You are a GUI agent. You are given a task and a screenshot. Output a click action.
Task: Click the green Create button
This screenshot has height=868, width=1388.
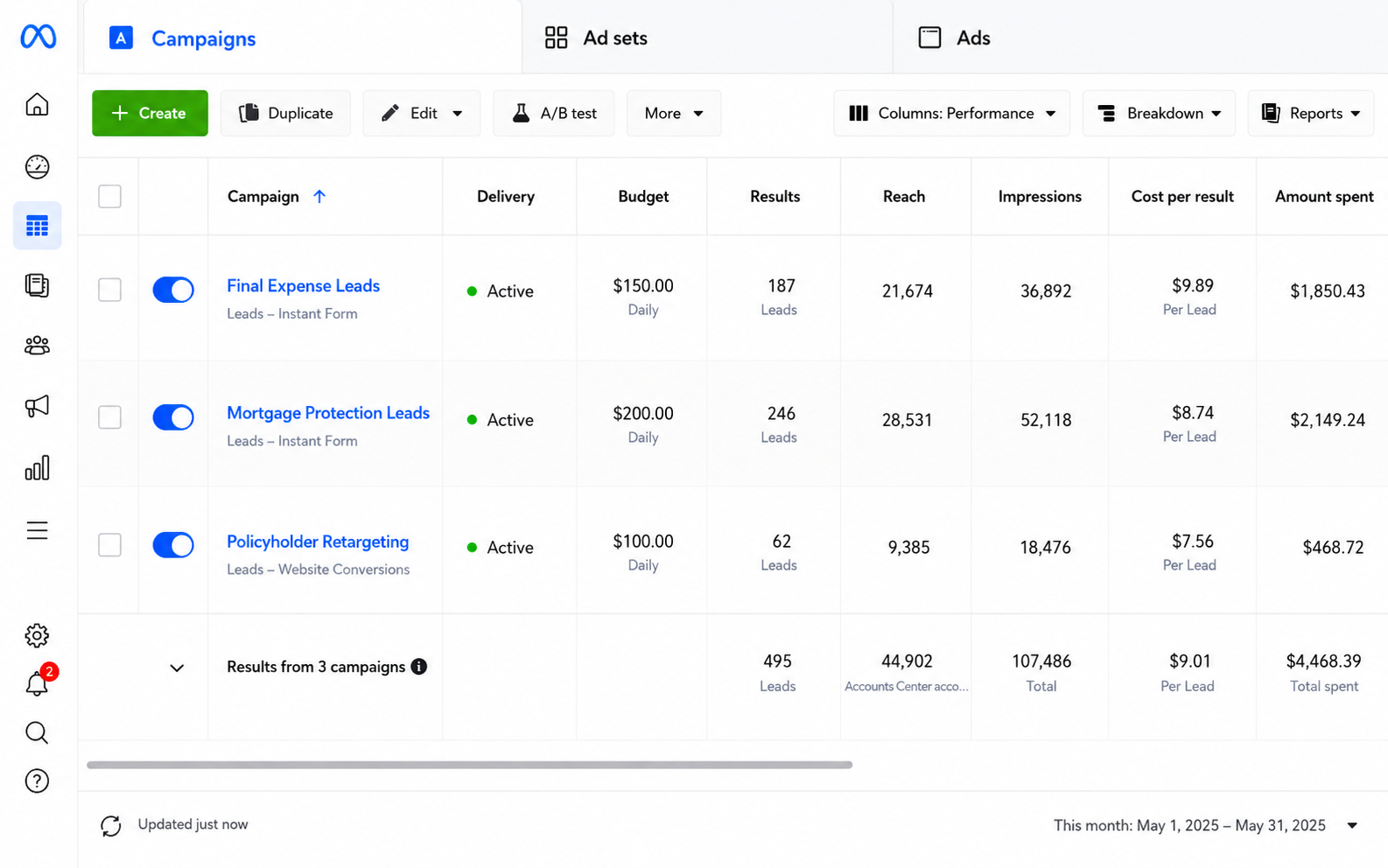point(150,113)
